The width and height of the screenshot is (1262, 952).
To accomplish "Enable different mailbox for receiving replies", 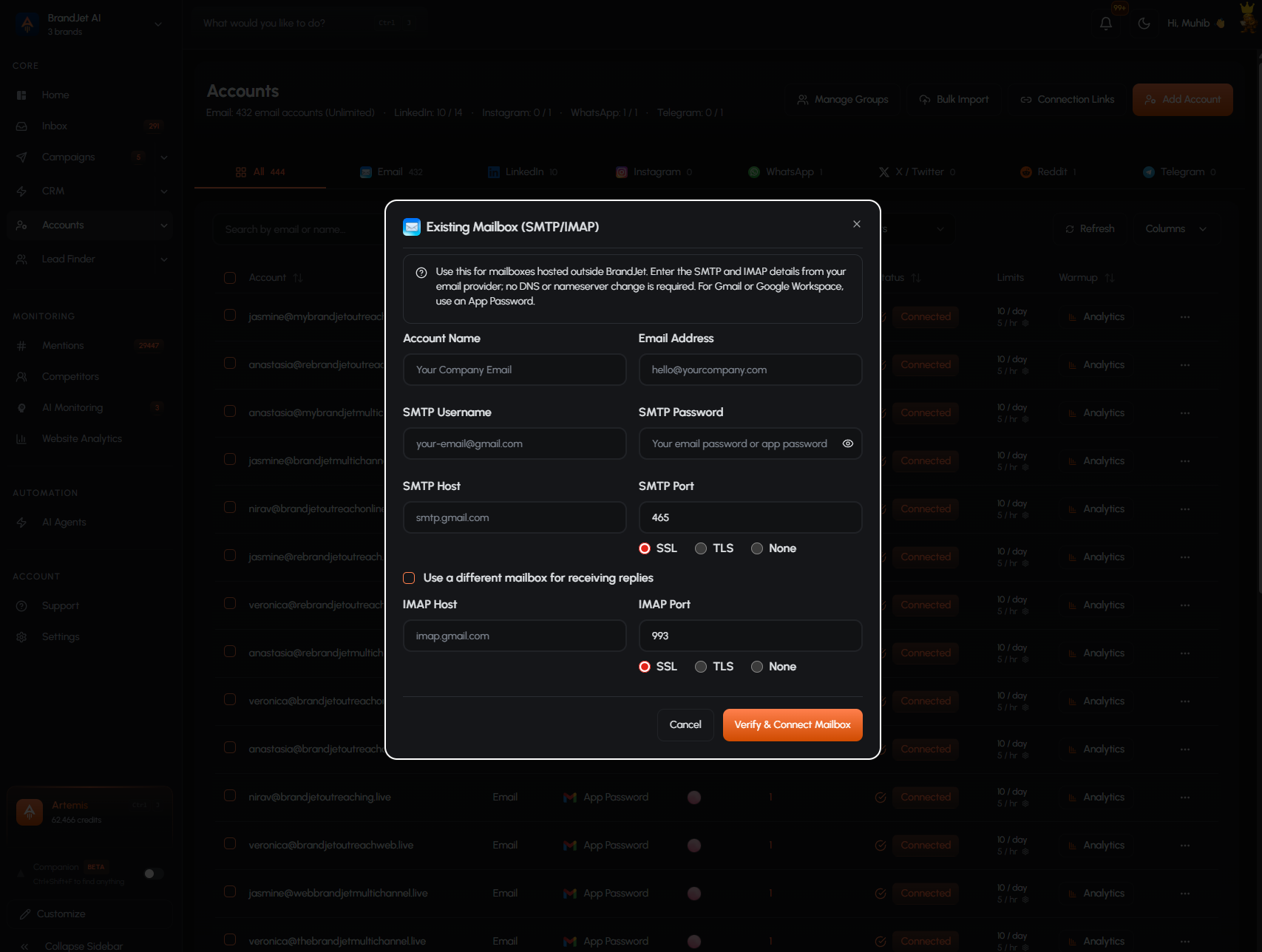I will point(409,578).
